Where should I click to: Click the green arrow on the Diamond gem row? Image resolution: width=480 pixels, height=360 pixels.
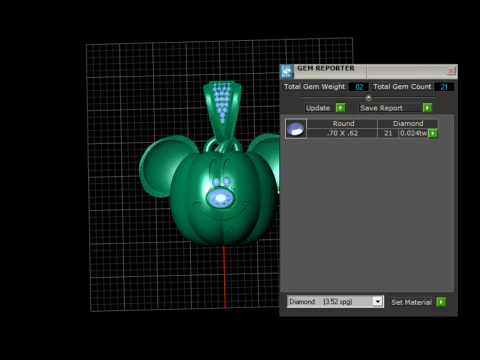(x=433, y=133)
